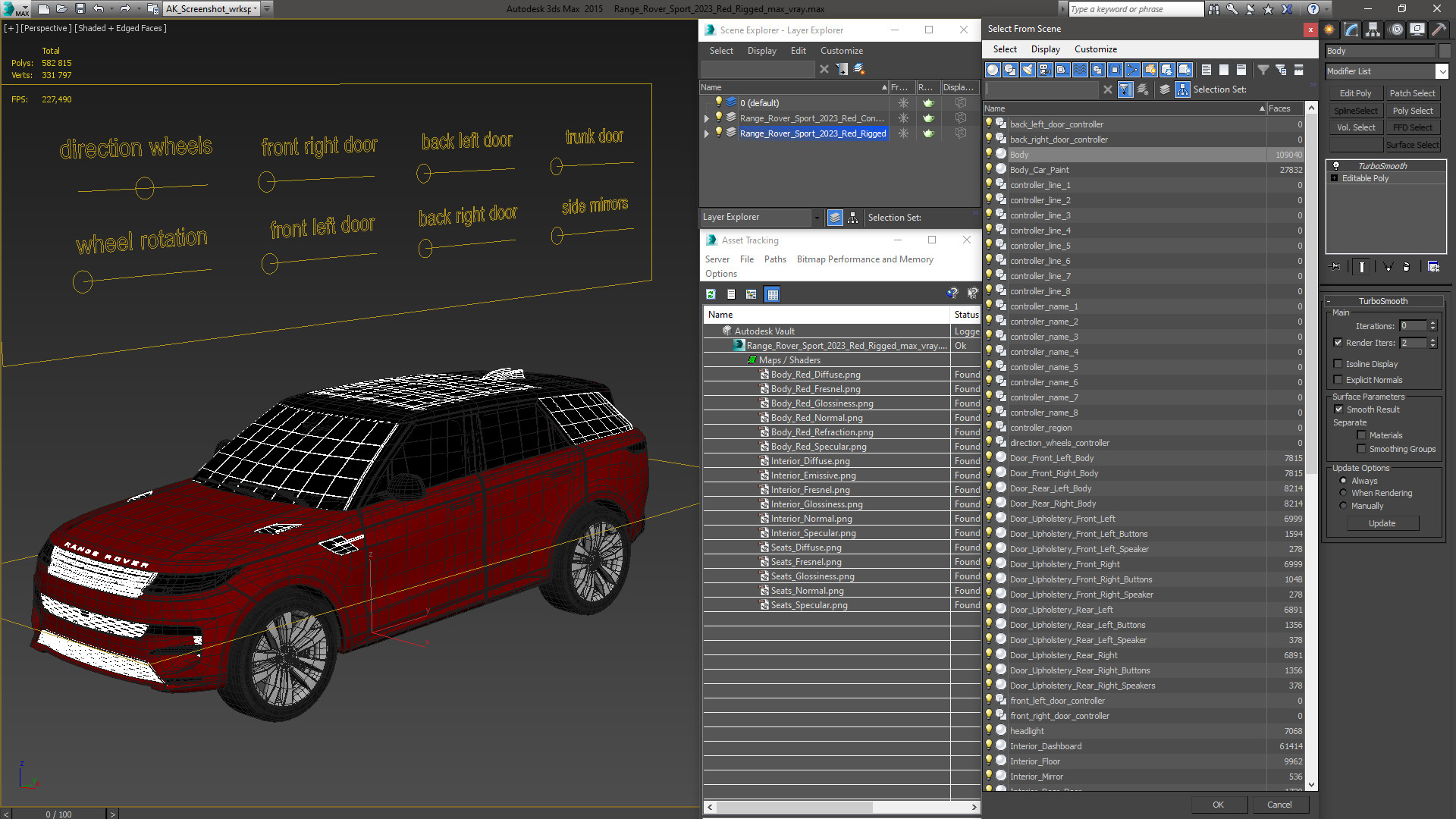This screenshot has width=1456, height=819.
Task: Toggle Display Geometry filter in Select From Scene
Action: [x=993, y=70]
